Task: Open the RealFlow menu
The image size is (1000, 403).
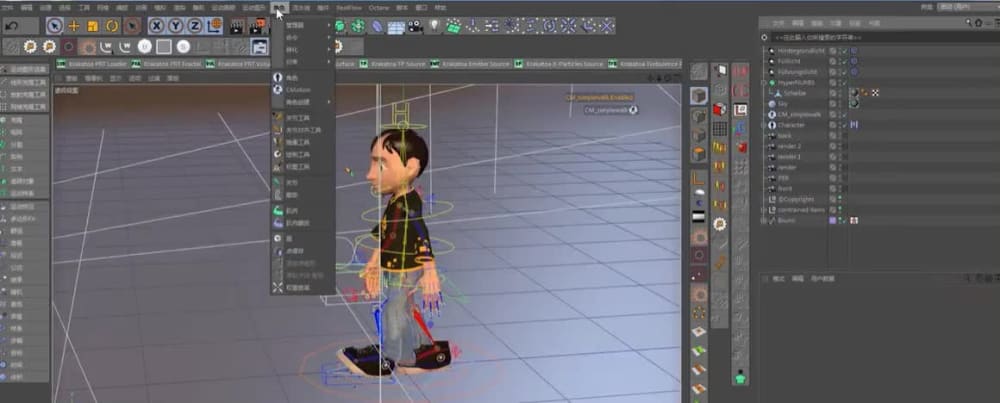Action: [349, 8]
